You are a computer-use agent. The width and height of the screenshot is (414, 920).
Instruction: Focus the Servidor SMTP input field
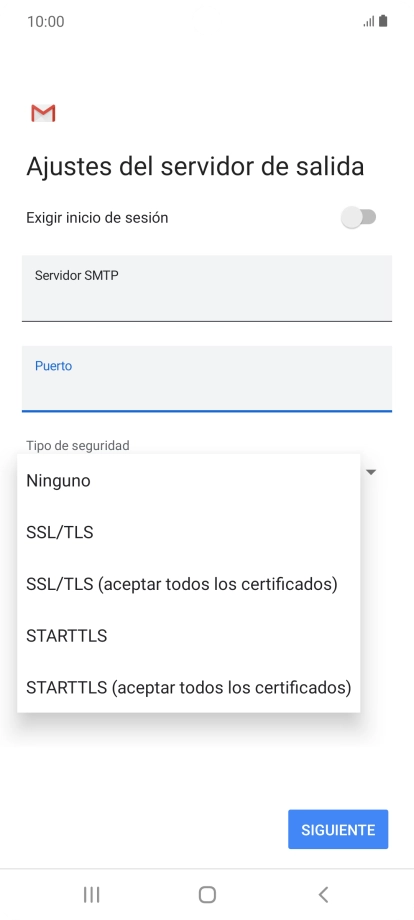click(x=207, y=288)
